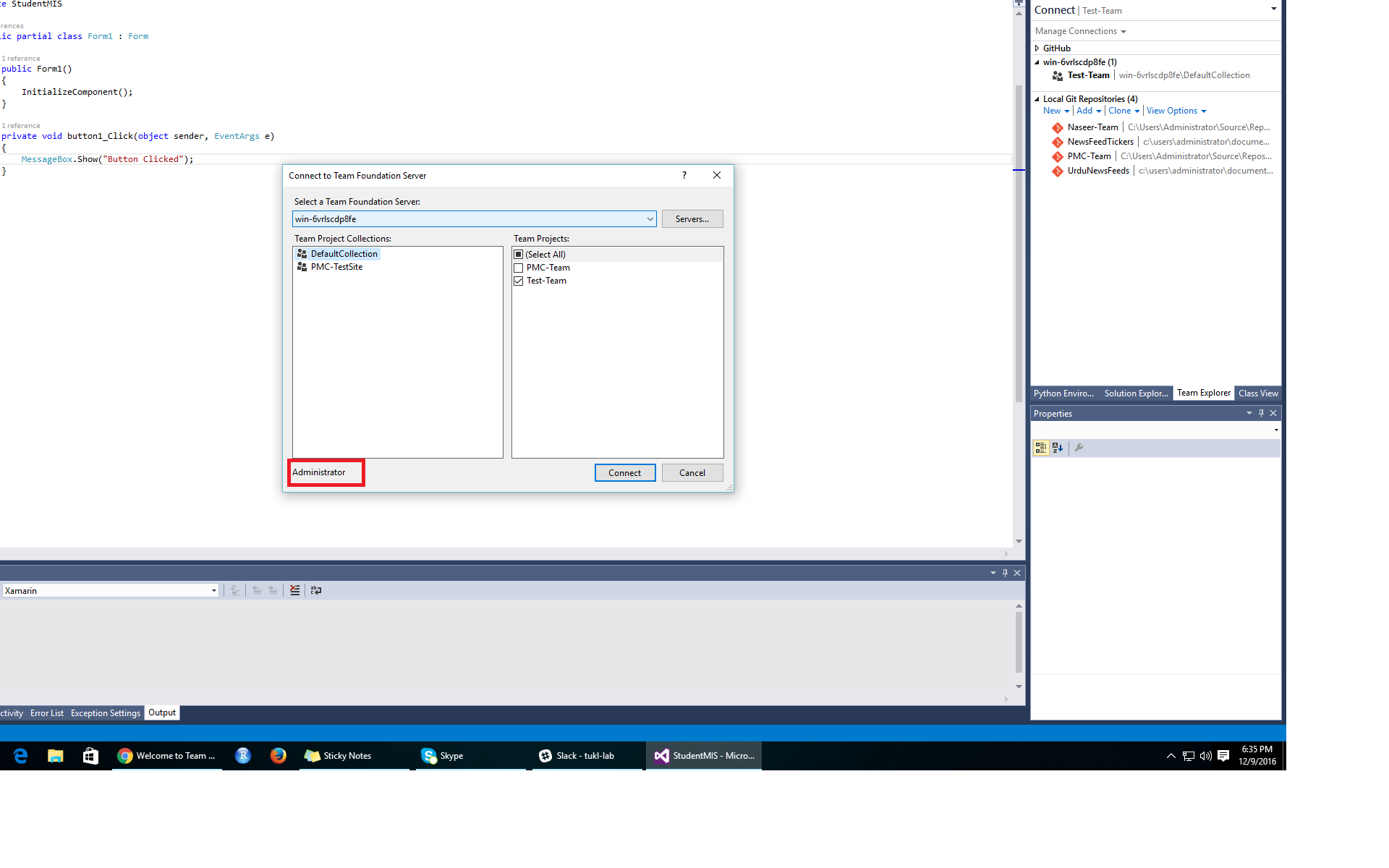The height and width of the screenshot is (868, 1389).
Task: Click the Servers... button
Action: pos(692,219)
